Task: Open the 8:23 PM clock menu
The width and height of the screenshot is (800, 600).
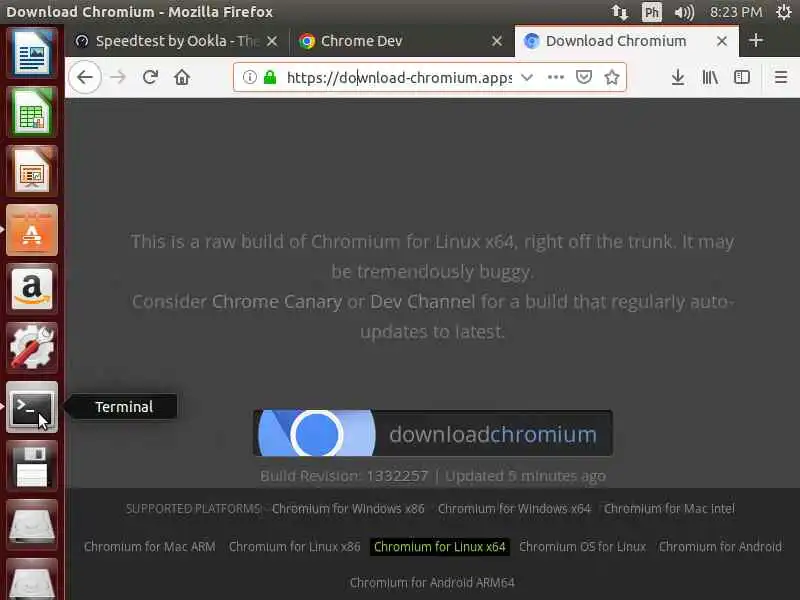Action: (x=736, y=12)
